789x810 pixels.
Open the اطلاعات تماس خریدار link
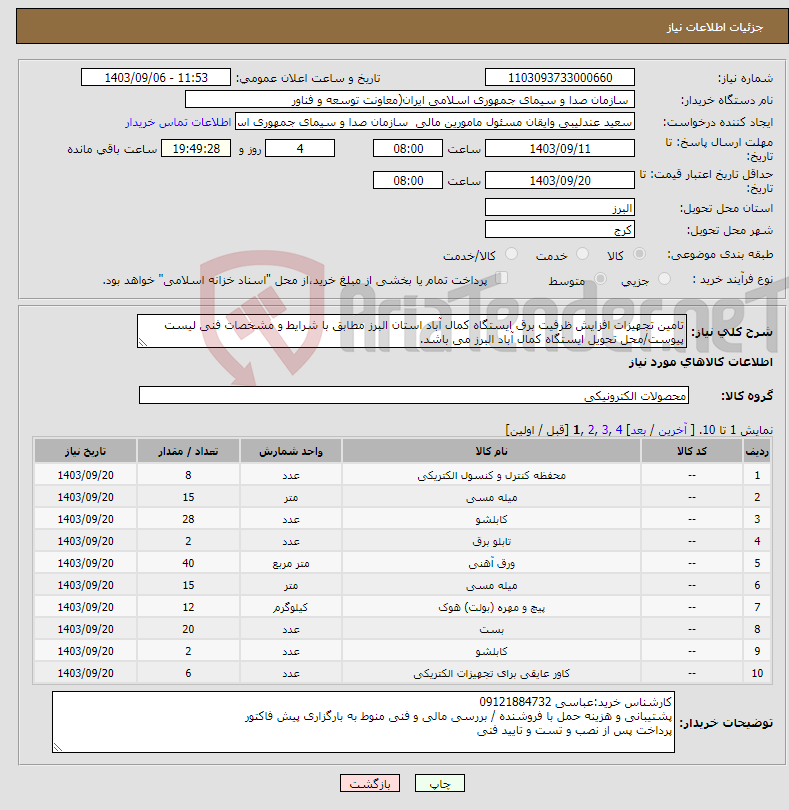coord(178,122)
